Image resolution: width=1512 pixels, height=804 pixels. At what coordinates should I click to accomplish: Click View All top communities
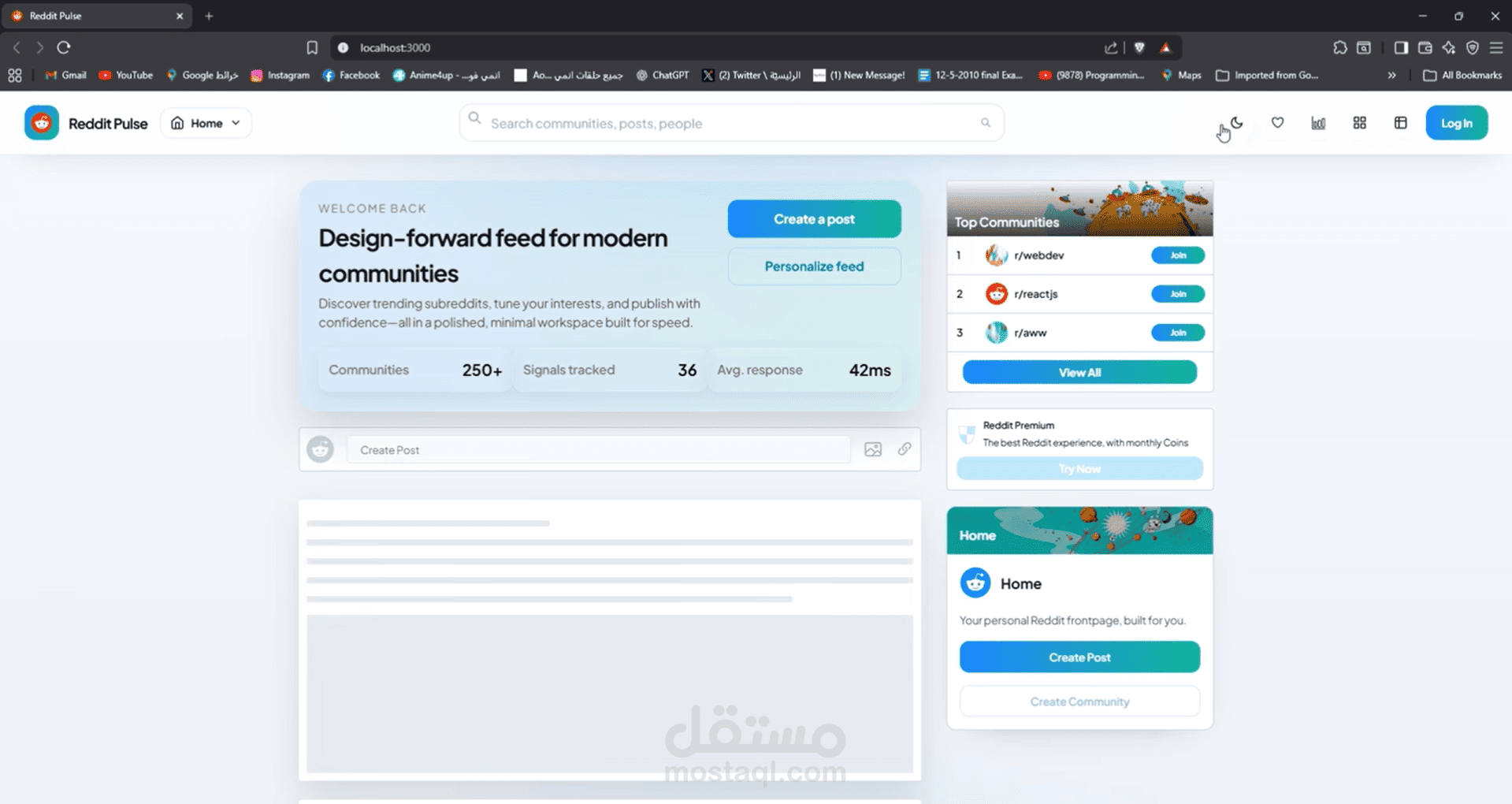pyautogui.click(x=1079, y=372)
